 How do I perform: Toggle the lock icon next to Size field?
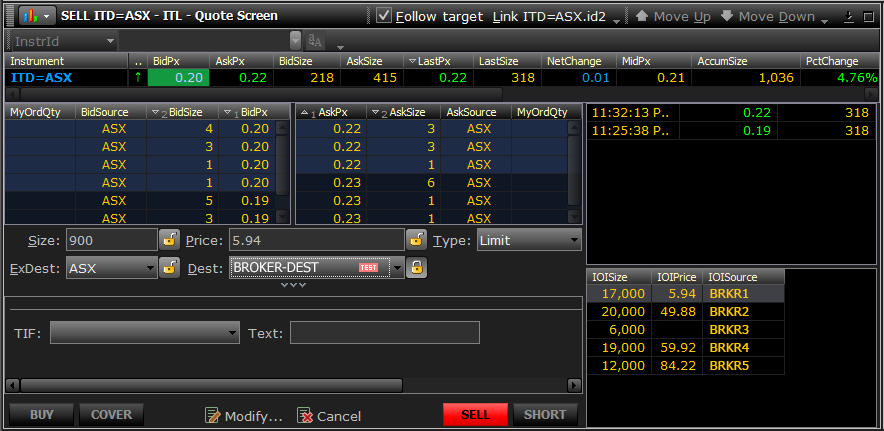169,240
